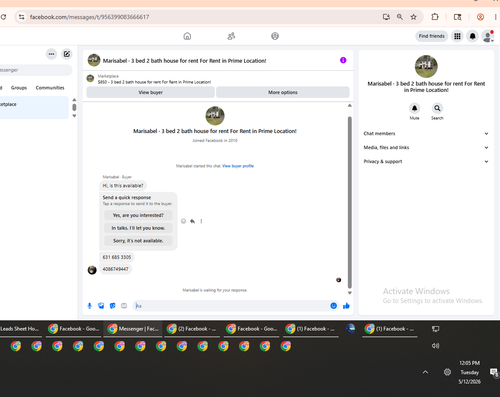
Task: Switch to 'Leads Sheet Ho...' taskbar window
Action: click(x=20, y=329)
